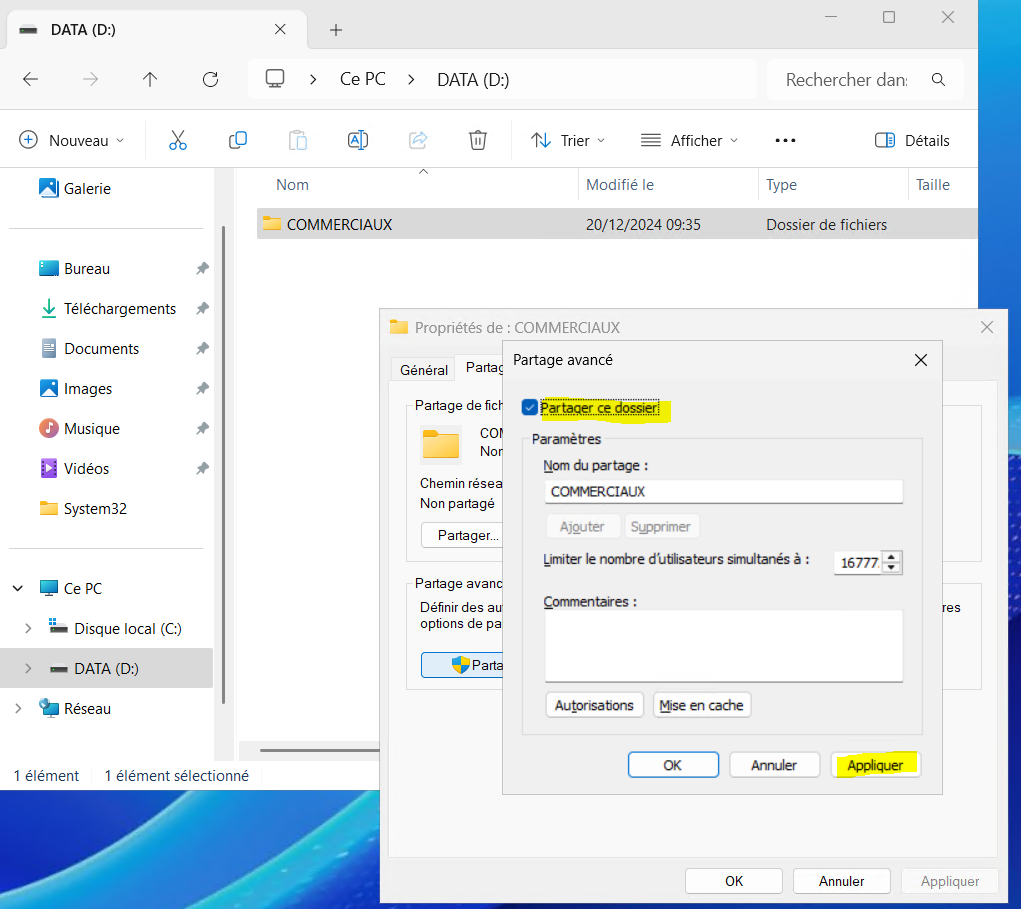Click the Autorisations button
1021x909 pixels.
click(594, 705)
